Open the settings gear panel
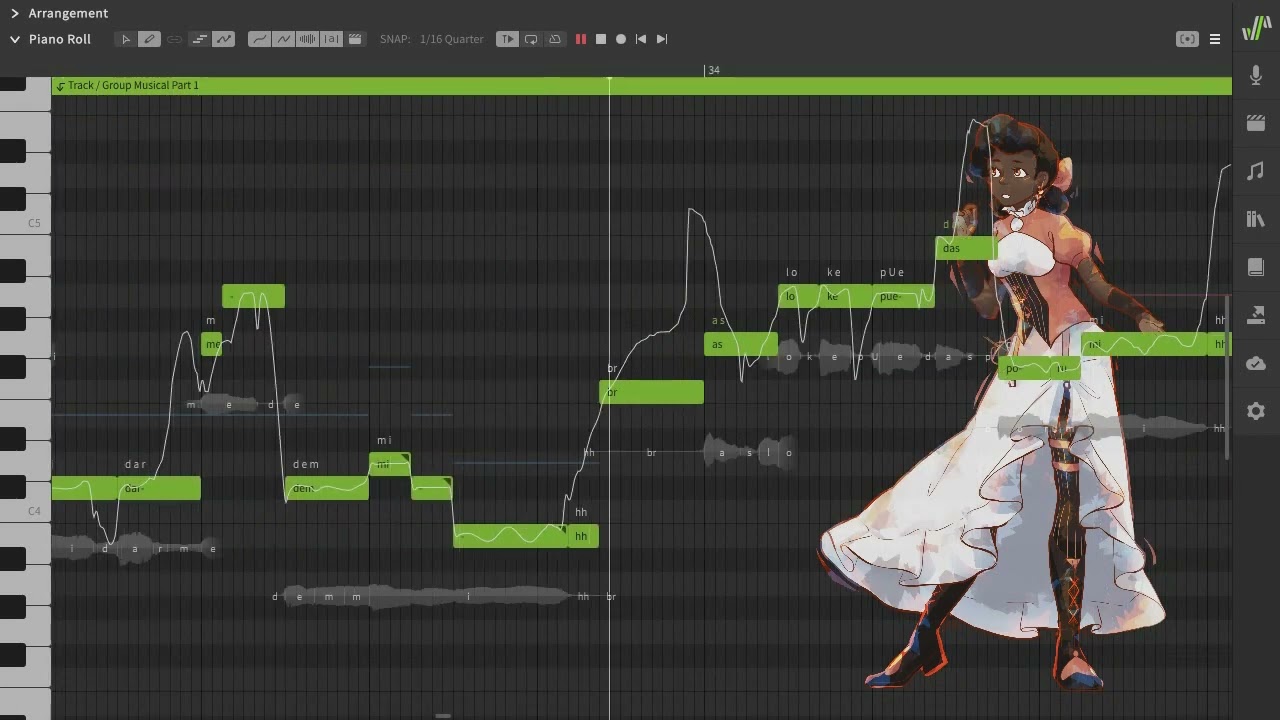Viewport: 1280px width, 720px height. click(x=1256, y=411)
